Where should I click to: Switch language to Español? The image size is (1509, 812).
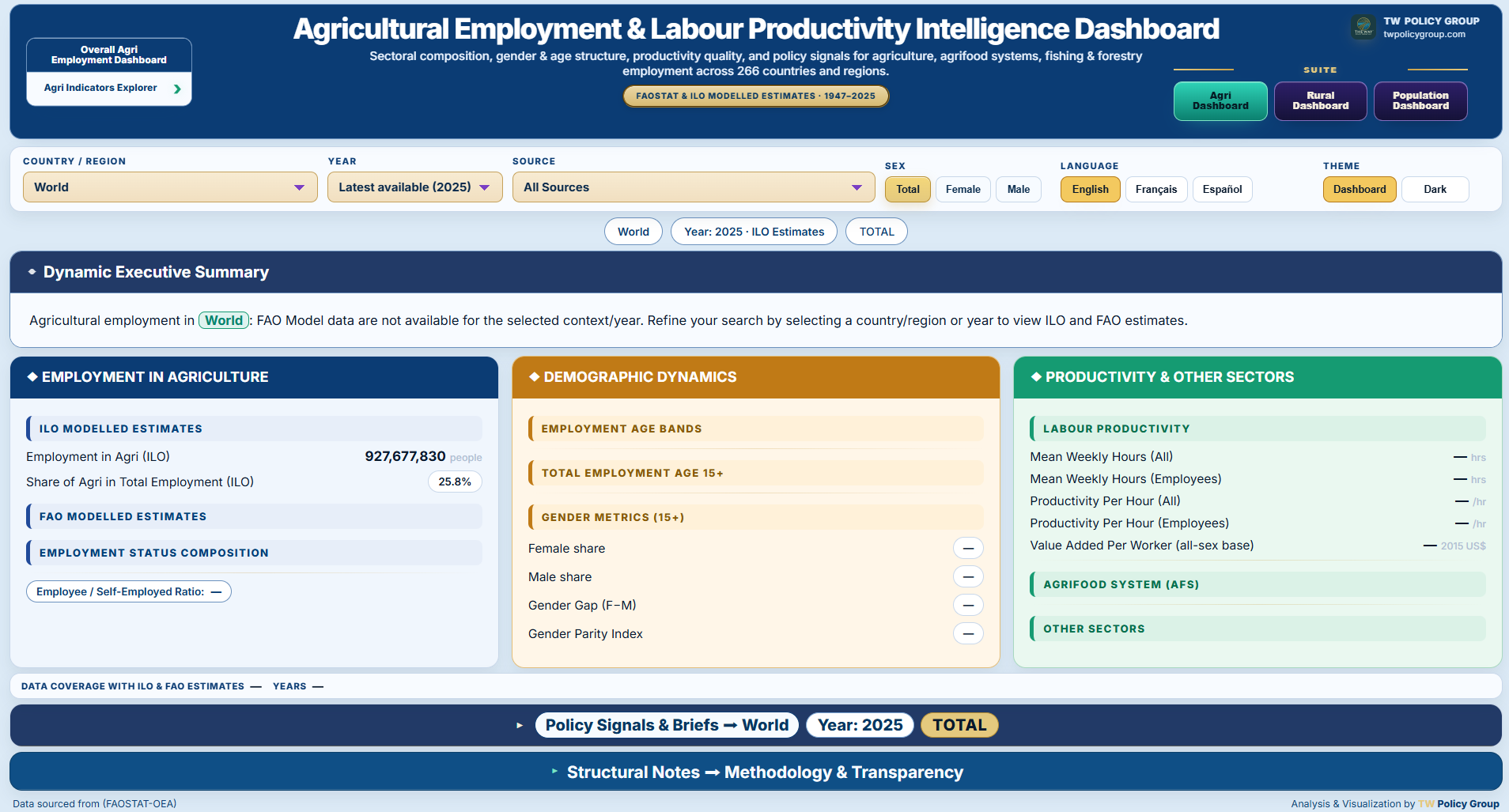click(1223, 189)
